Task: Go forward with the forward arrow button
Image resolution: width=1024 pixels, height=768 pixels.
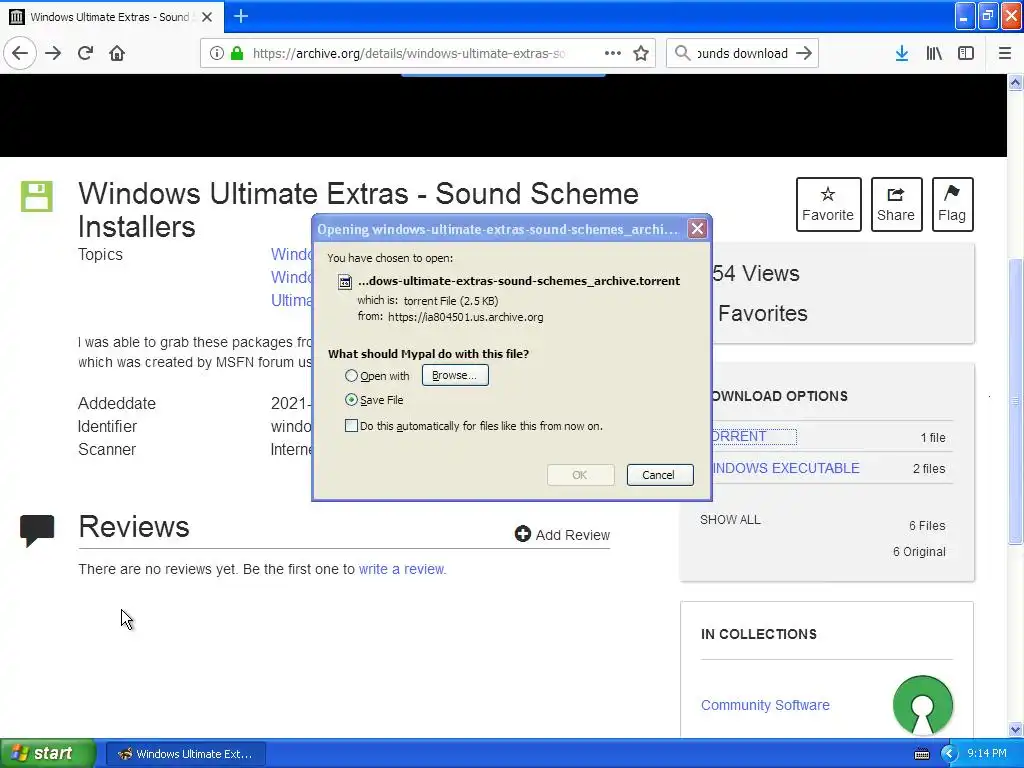Action: pos(53,53)
